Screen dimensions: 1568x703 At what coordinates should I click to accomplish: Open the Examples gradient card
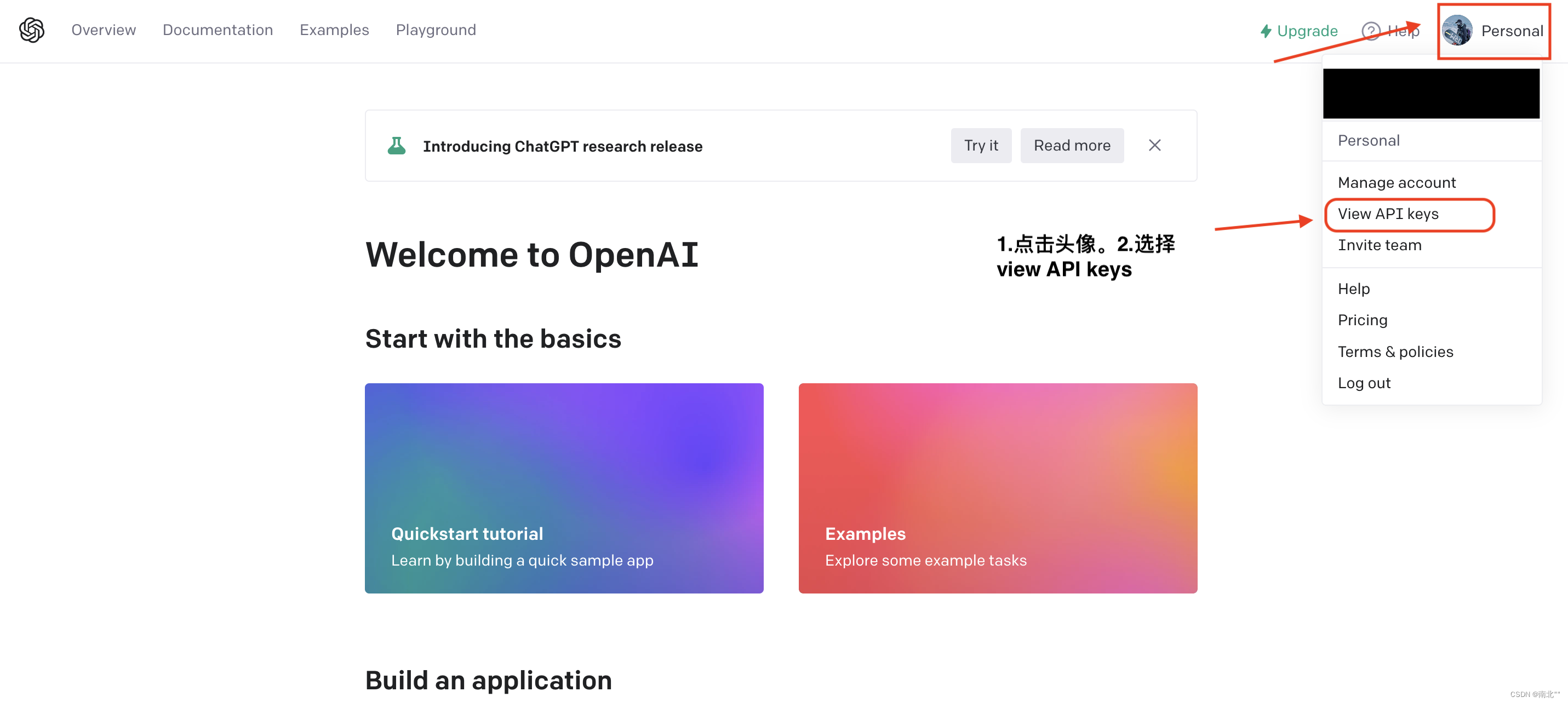point(998,488)
